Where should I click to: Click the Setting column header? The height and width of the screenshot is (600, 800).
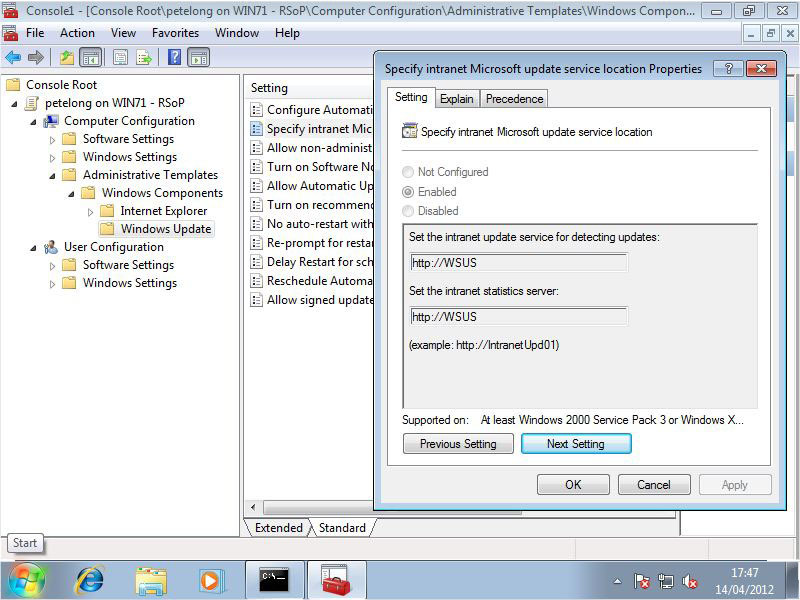(309, 88)
